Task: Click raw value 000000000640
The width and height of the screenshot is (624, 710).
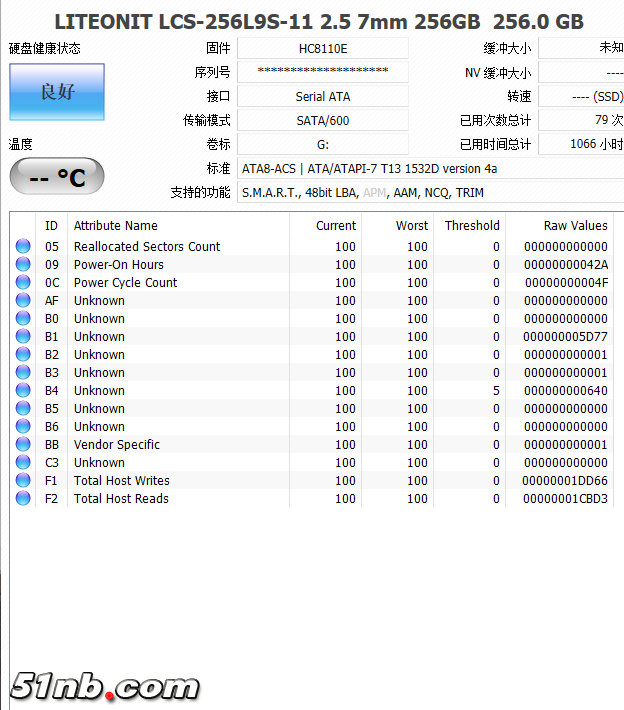Action: (x=566, y=390)
